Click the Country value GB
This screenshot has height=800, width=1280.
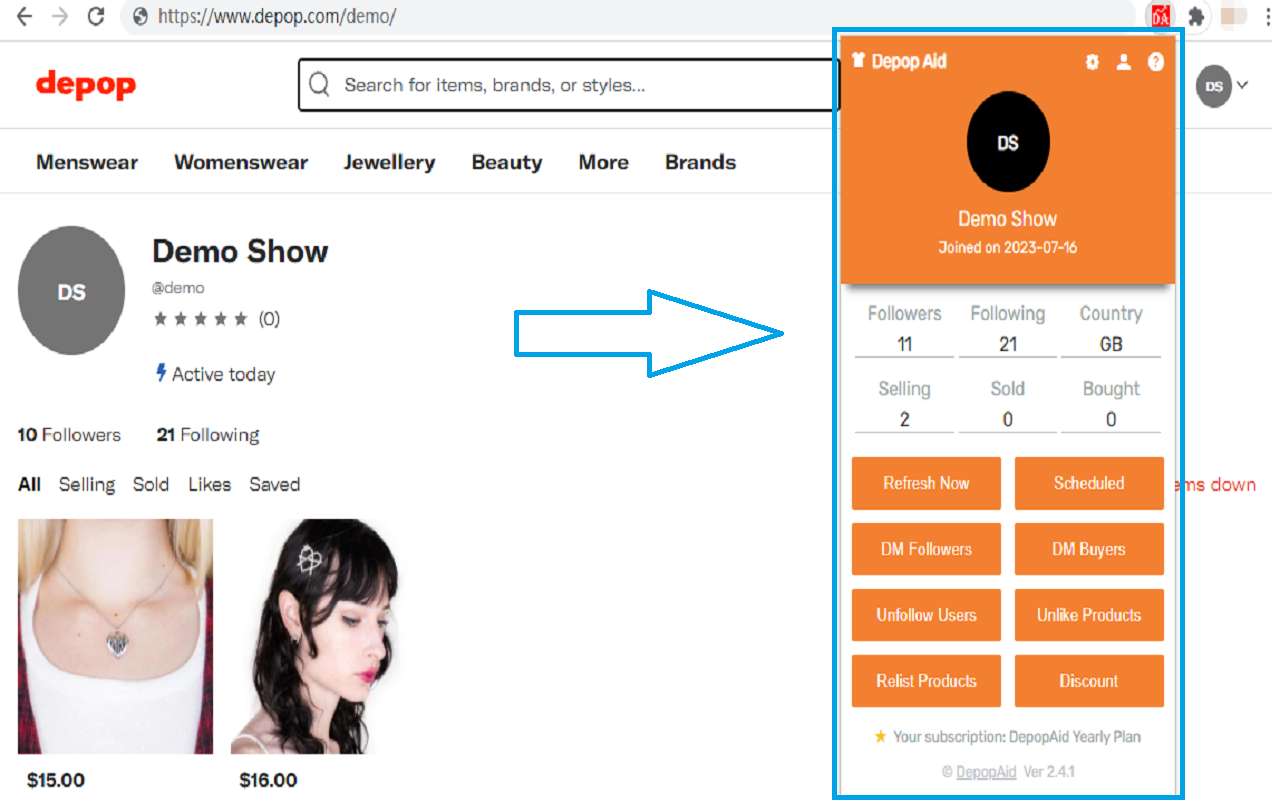click(x=1111, y=344)
